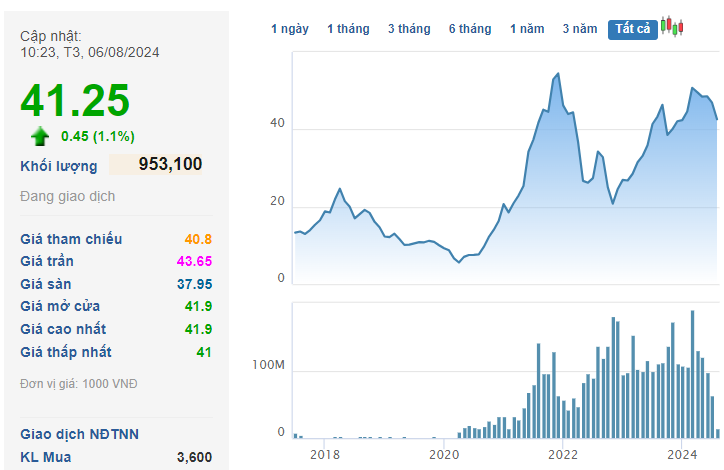Click the "Giao dịch NĐTNN" section header

[80, 434]
